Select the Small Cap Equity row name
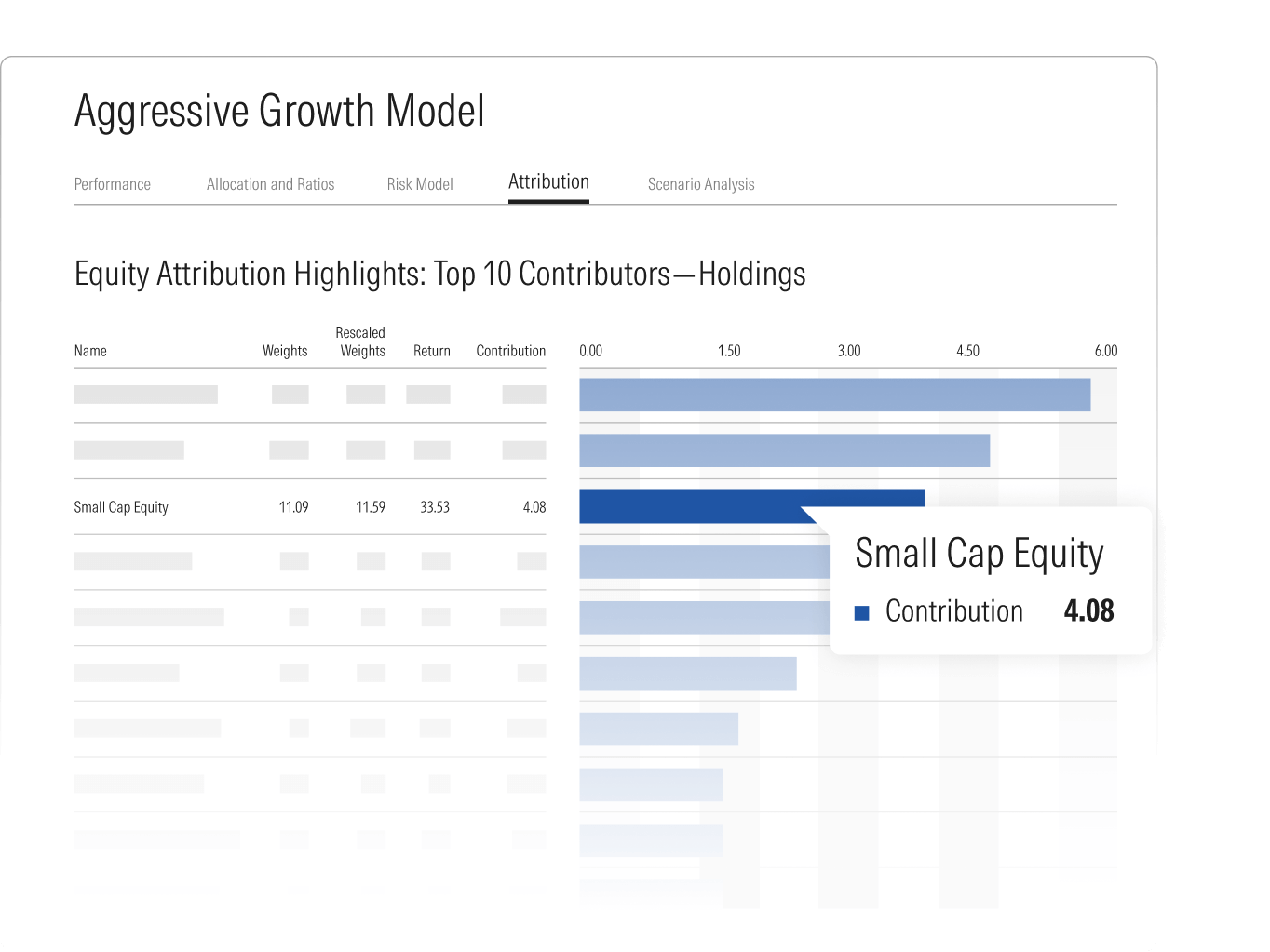 tap(121, 507)
